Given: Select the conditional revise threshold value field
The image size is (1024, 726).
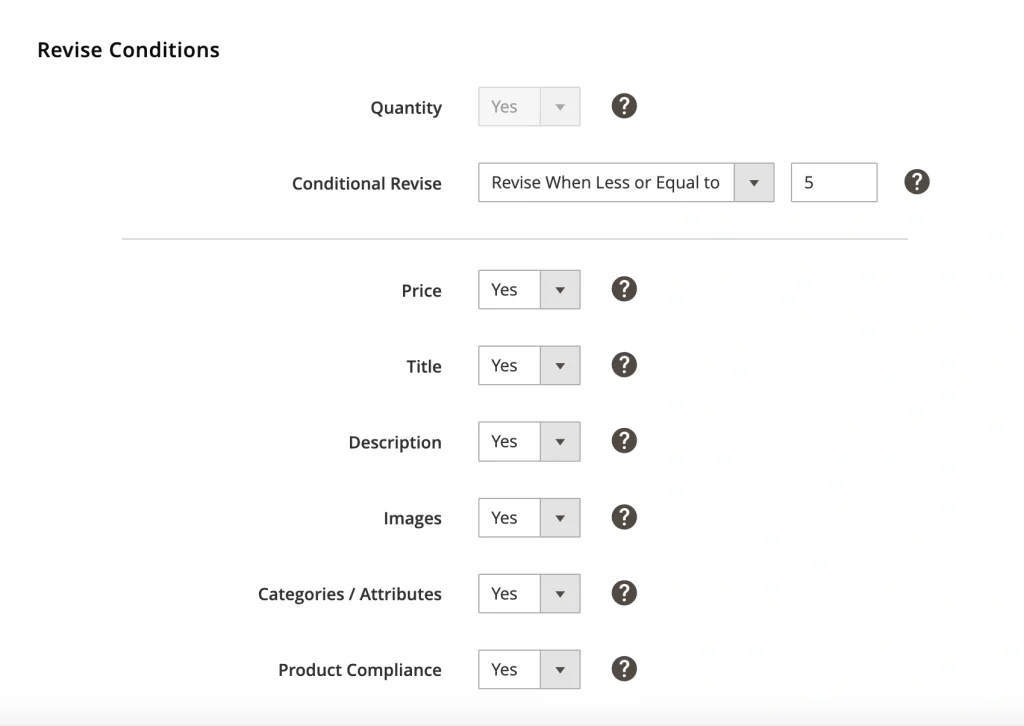Looking at the screenshot, I should pyautogui.click(x=834, y=182).
